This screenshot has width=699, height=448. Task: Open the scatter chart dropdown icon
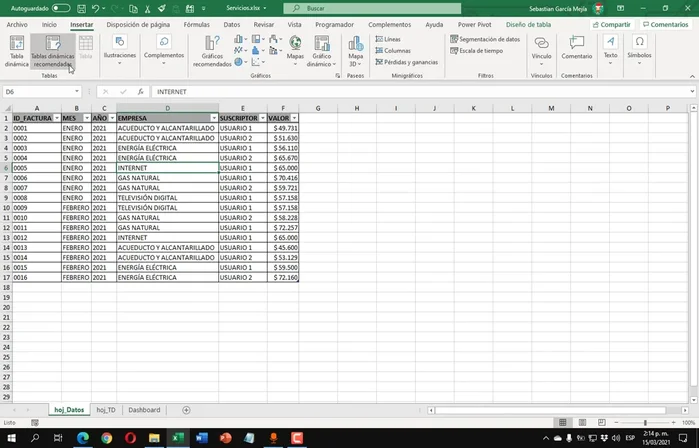click(258, 62)
